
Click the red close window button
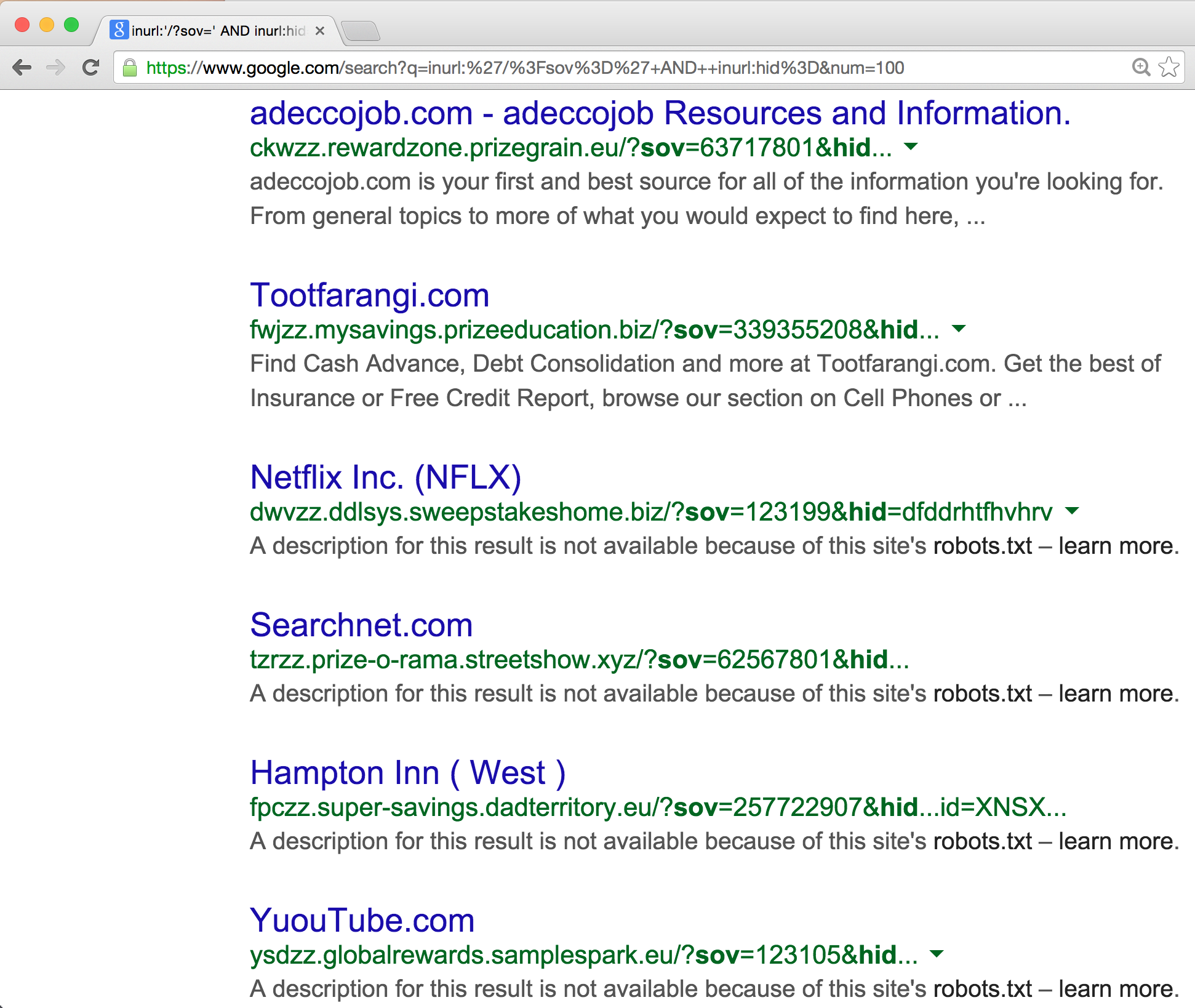coord(22,25)
